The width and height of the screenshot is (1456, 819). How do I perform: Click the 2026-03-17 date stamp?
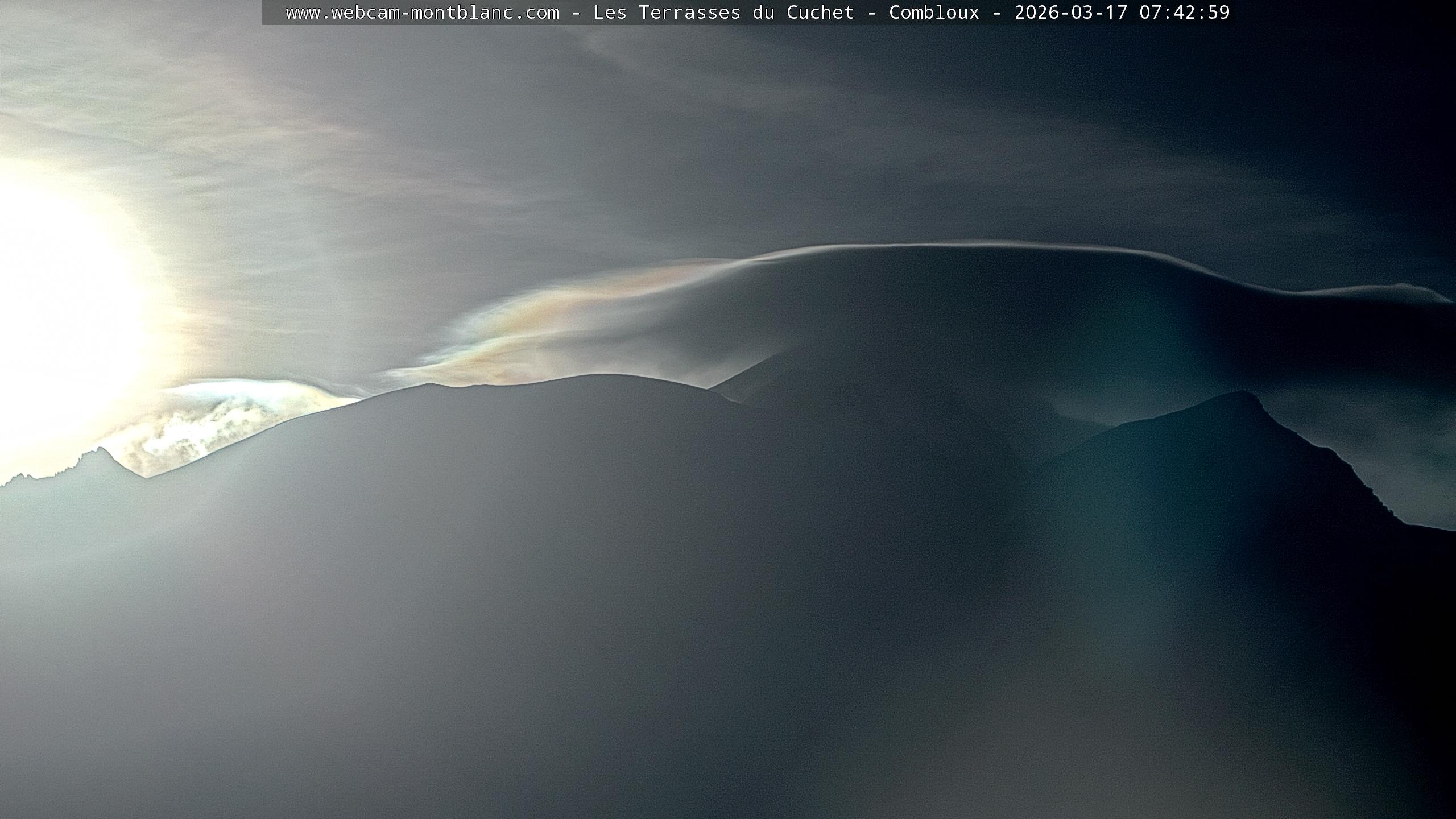[x=1070, y=13]
